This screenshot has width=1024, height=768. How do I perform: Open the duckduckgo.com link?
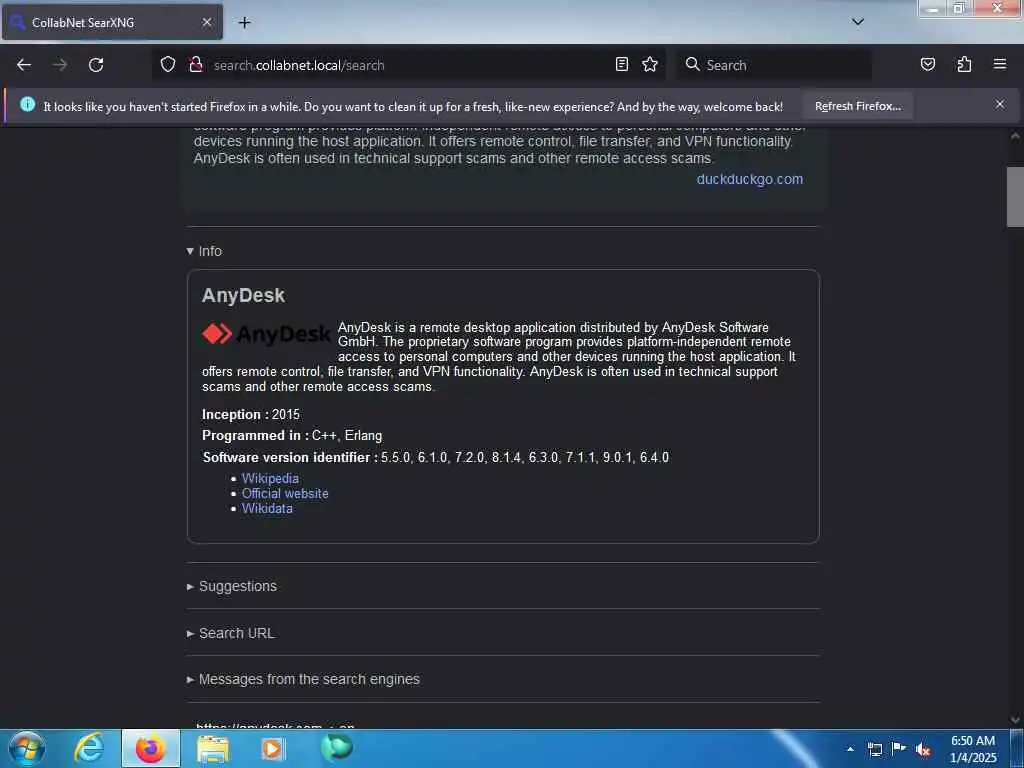coord(750,179)
